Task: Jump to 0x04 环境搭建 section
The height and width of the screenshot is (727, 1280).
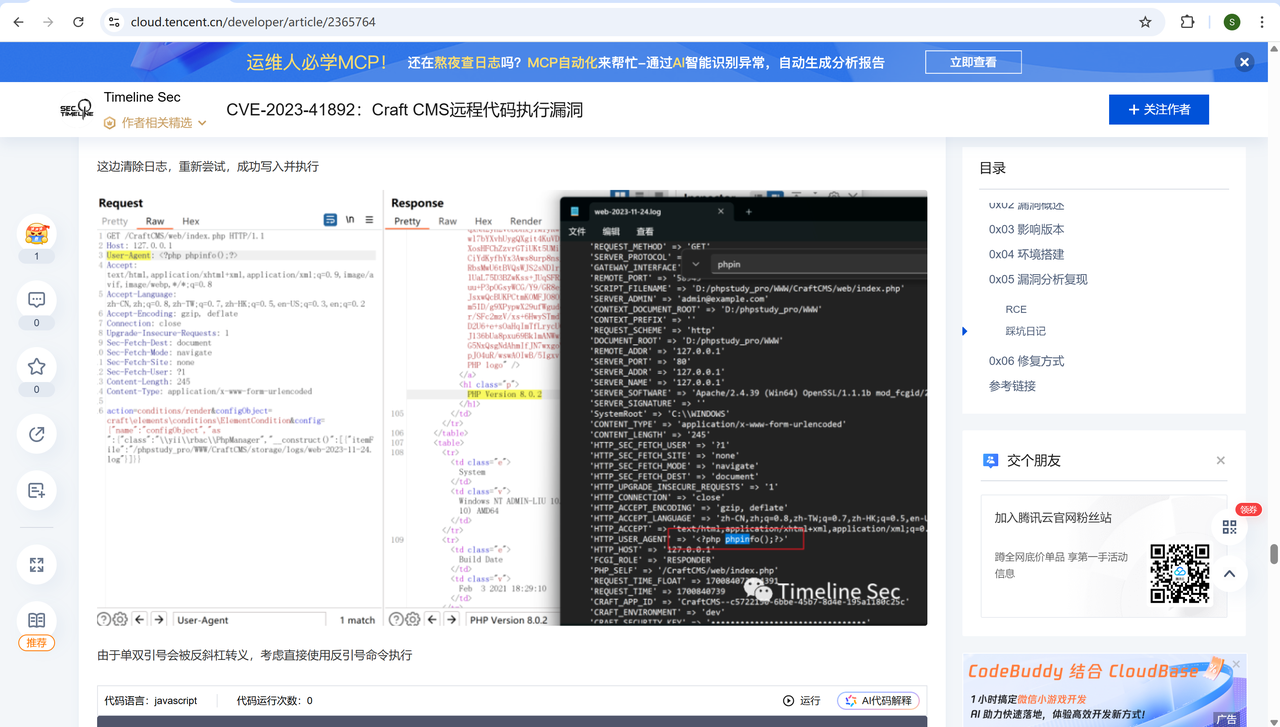Action: click(1026, 254)
